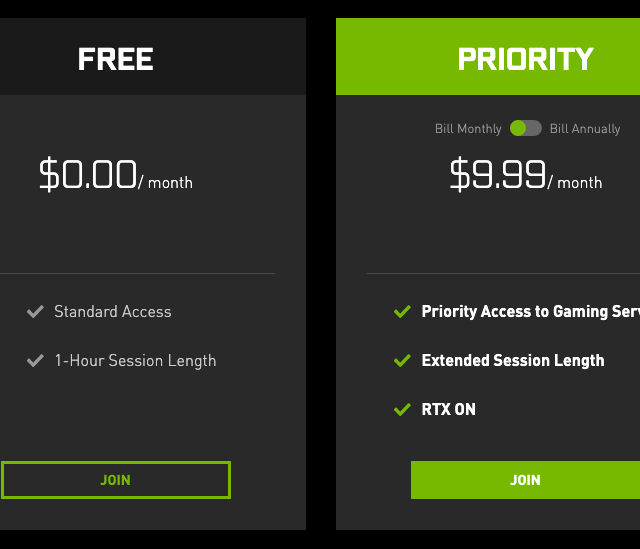Click the FREE plan header
This screenshot has width=640, height=549.
(x=116, y=59)
